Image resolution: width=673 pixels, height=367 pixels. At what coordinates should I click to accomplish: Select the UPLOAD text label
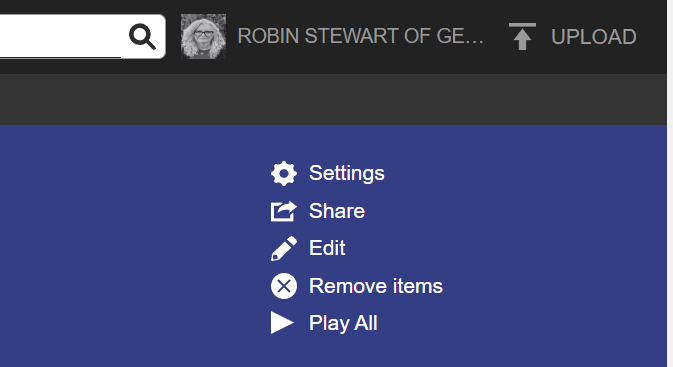[594, 37]
